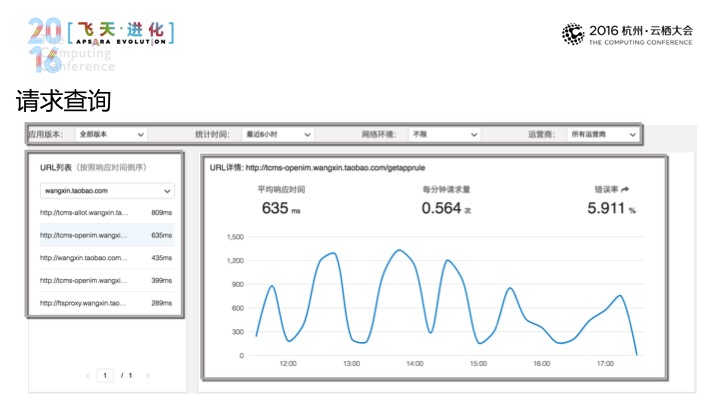720x405 pixels.
Task: Go to the next page with the right arrow
Action: (x=148, y=376)
